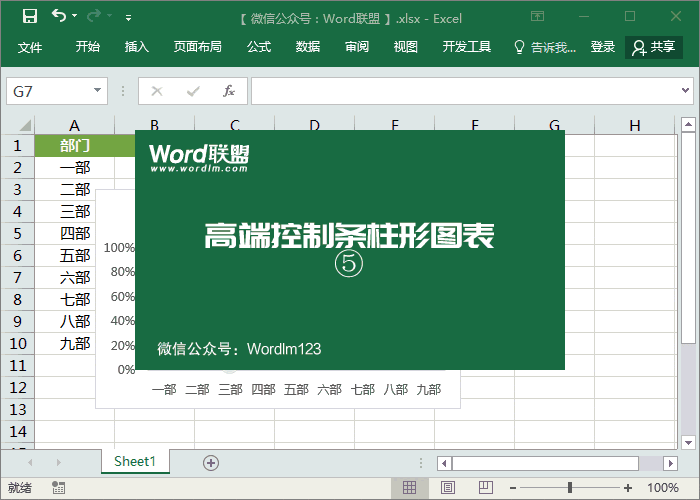The width and height of the screenshot is (700, 500).
Task: Click the Enter checkmark icon in formula bar
Action: [x=193, y=91]
